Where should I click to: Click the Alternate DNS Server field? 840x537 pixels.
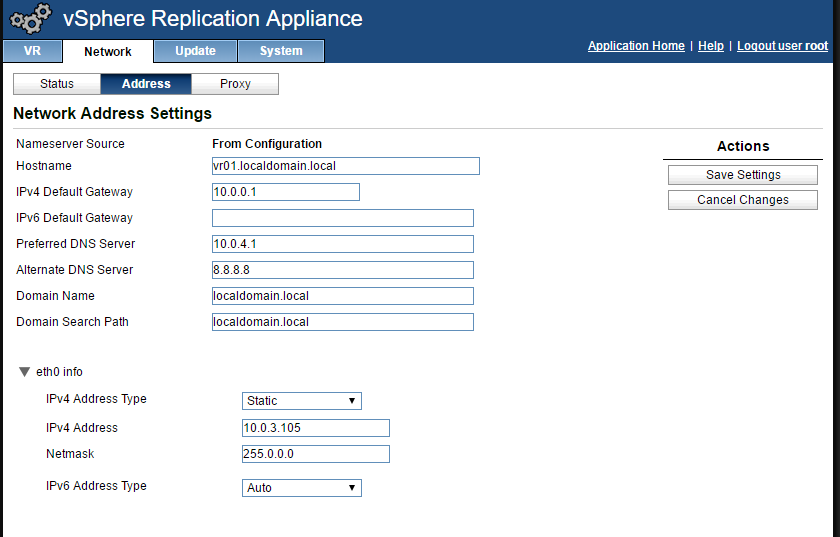tap(342, 270)
